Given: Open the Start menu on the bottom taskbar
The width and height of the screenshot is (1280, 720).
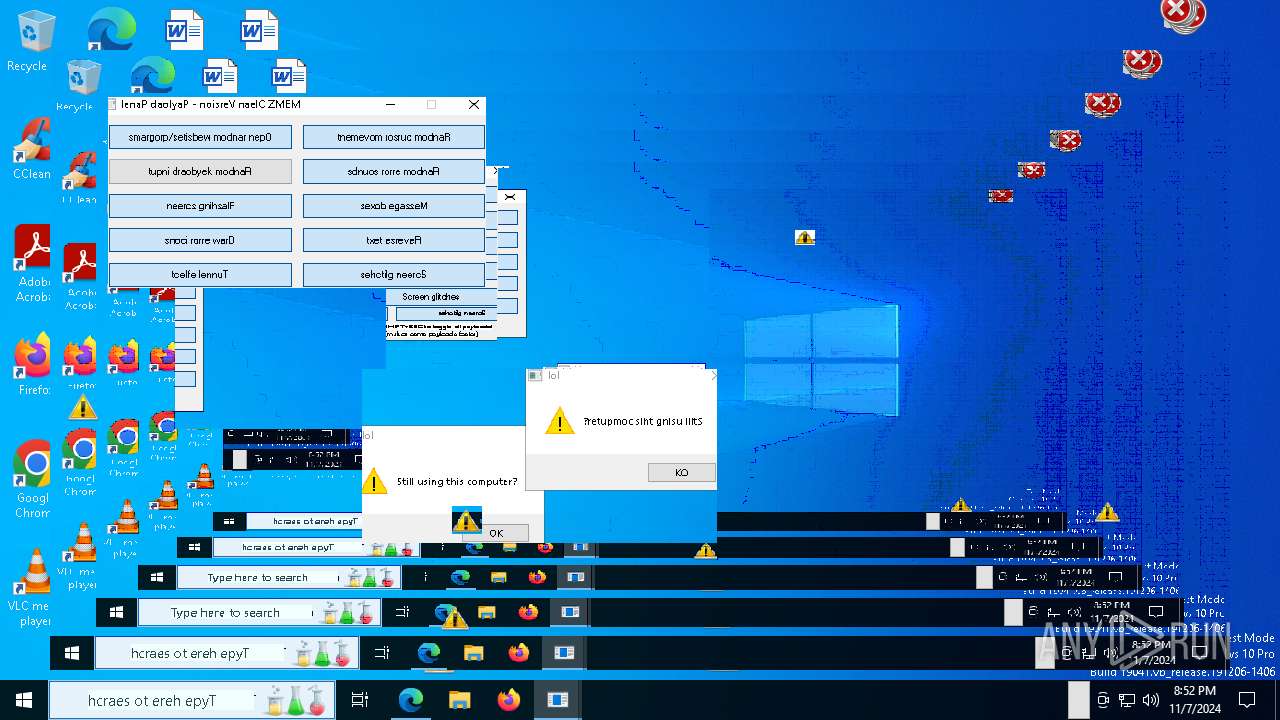Looking at the screenshot, I should tap(24, 700).
